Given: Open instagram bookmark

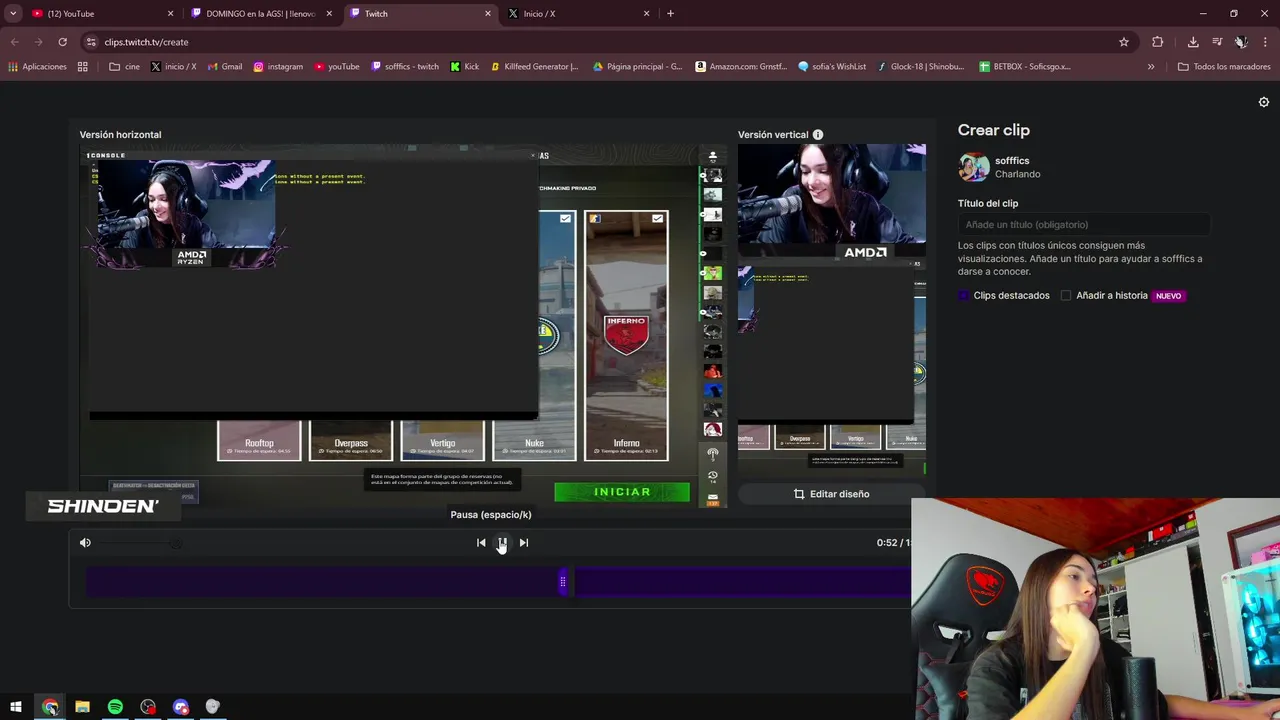Looking at the screenshot, I should coord(278,67).
